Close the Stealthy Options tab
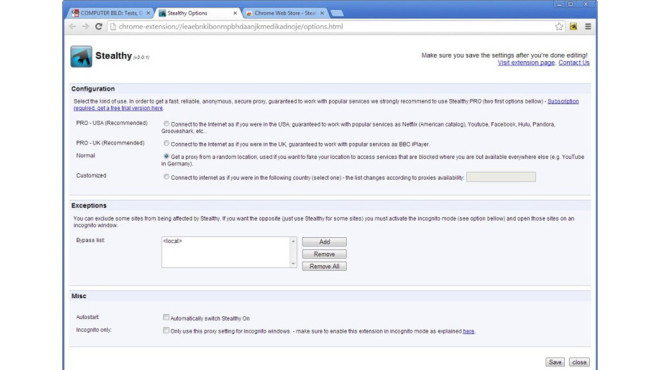This screenshot has height=370, width=658. coord(235,13)
